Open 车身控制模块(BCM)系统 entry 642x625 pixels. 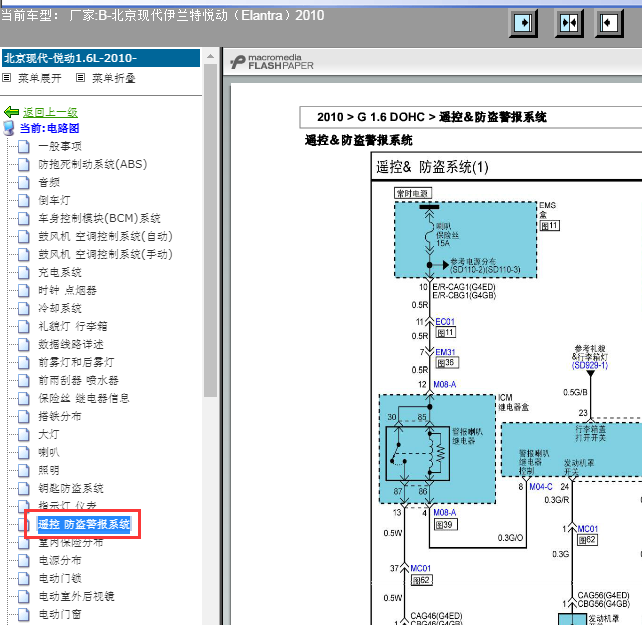tap(99, 218)
